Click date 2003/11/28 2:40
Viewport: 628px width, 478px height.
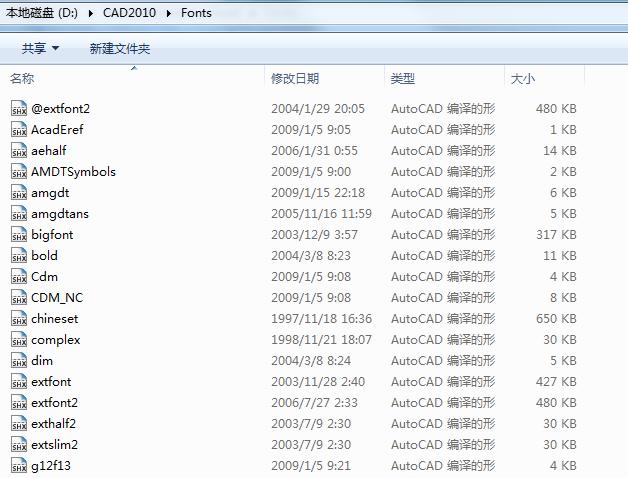point(318,381)
